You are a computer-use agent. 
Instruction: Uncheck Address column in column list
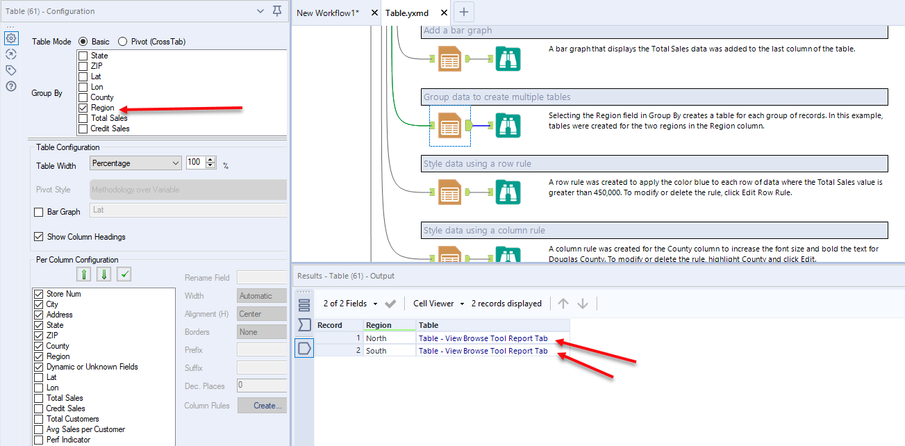coord(39,314)
